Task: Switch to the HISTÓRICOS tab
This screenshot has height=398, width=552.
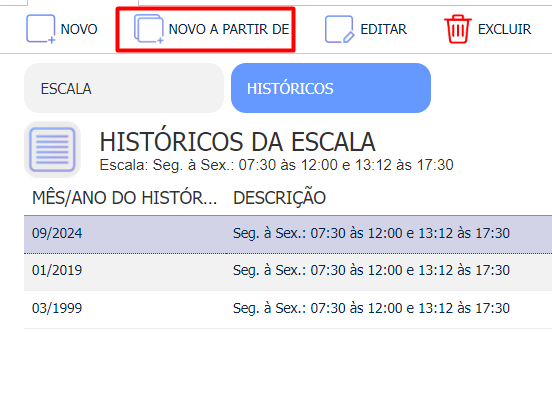Action: click(x=331, y=88)
